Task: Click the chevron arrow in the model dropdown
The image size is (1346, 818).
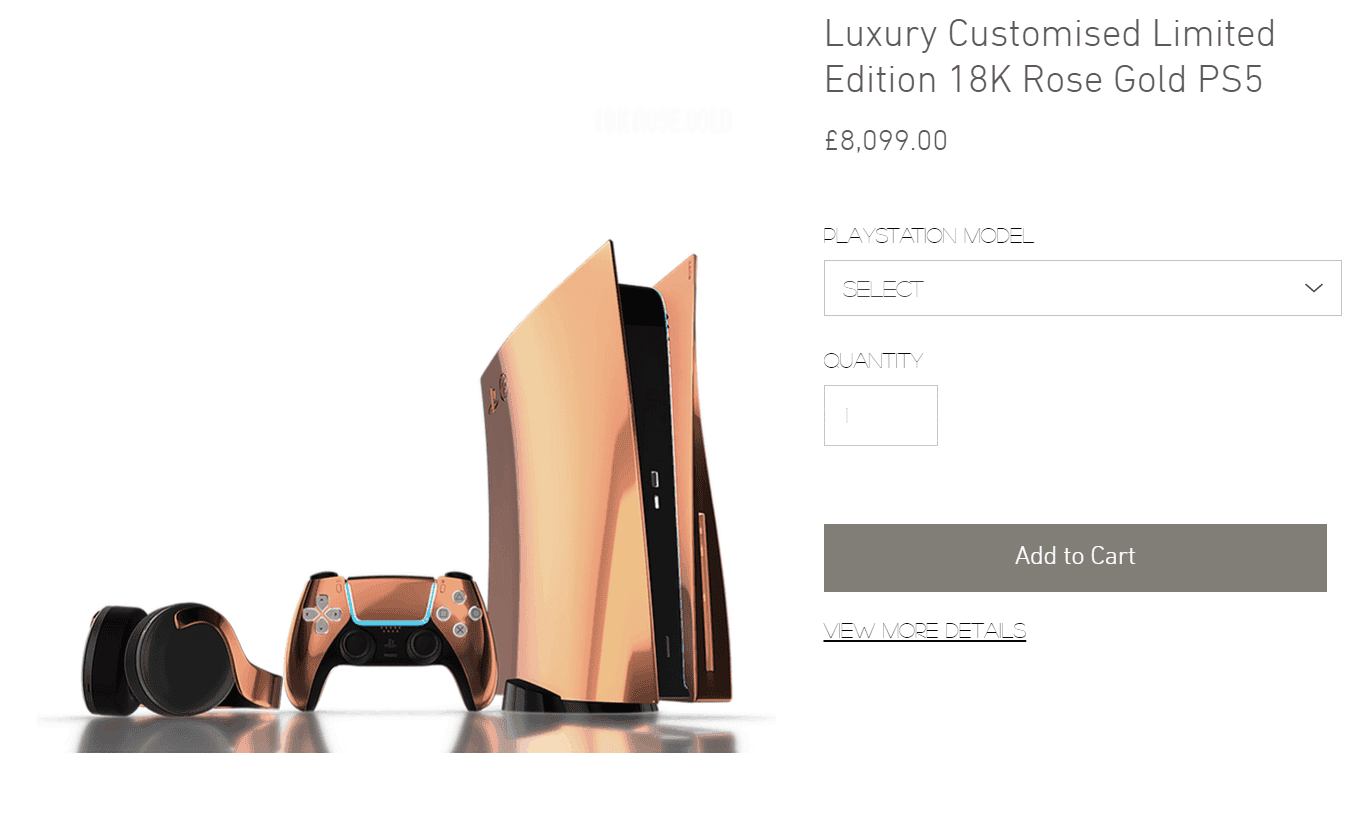Action: pyautogui.click(x=1314, y=288)
